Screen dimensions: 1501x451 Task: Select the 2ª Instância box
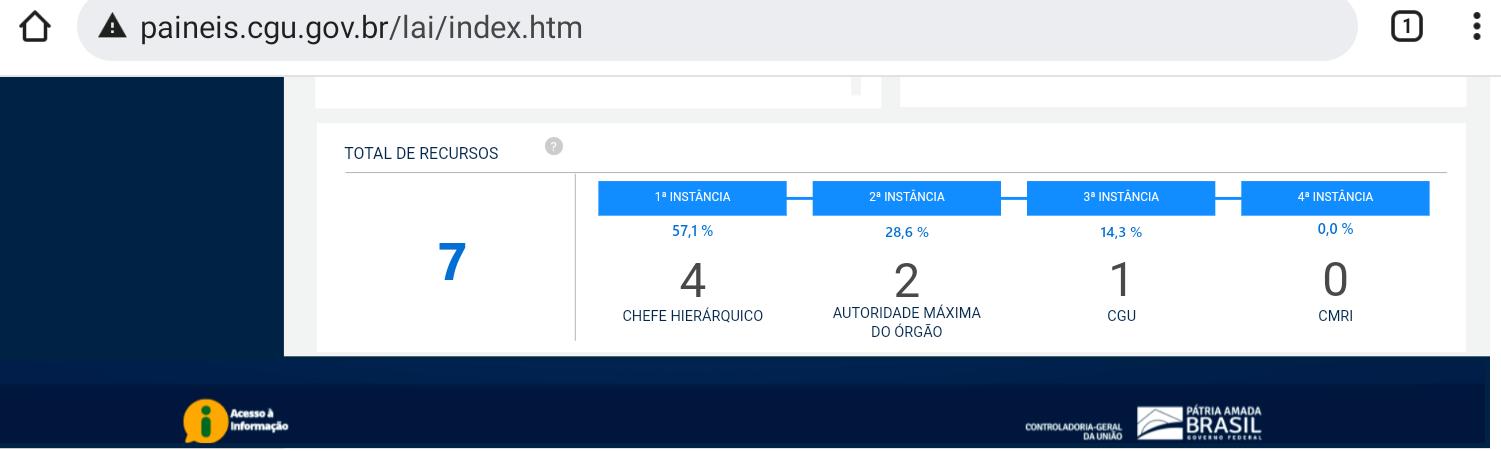click(906, 197)
